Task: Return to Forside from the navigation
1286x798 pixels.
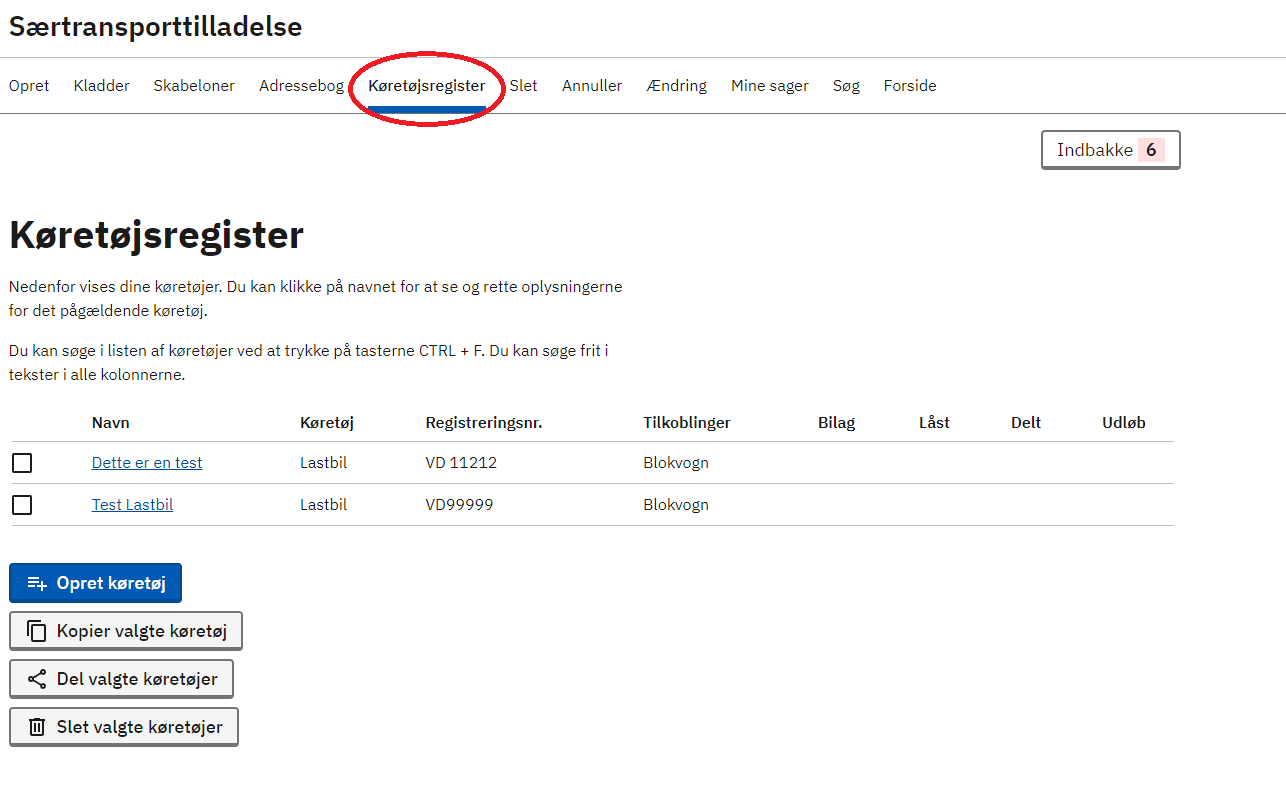Action: point(910,86)
